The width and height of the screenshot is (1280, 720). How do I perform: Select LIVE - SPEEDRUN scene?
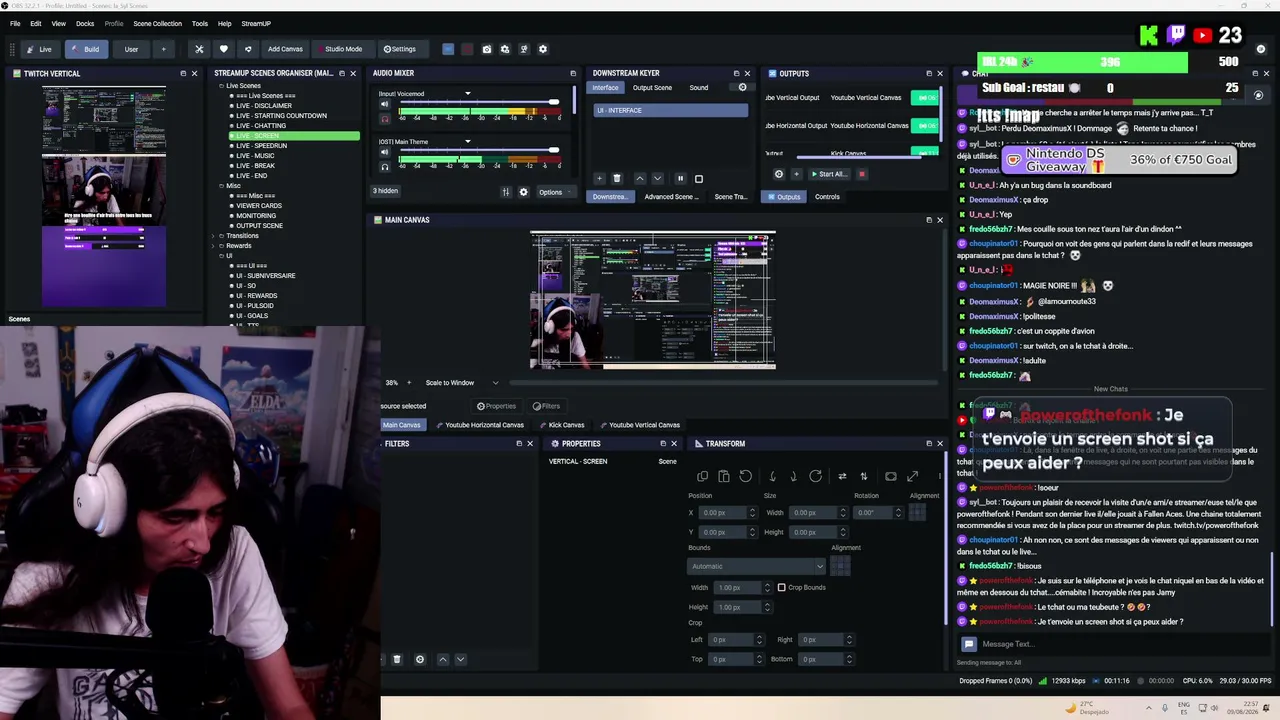(261, 146)
